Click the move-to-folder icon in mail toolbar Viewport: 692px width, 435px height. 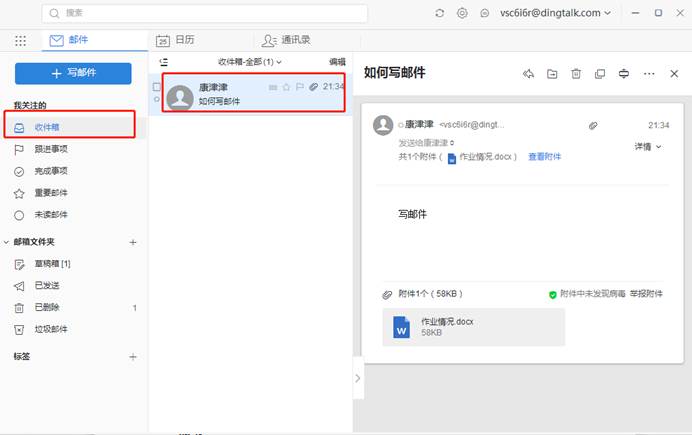coord(552,73)
